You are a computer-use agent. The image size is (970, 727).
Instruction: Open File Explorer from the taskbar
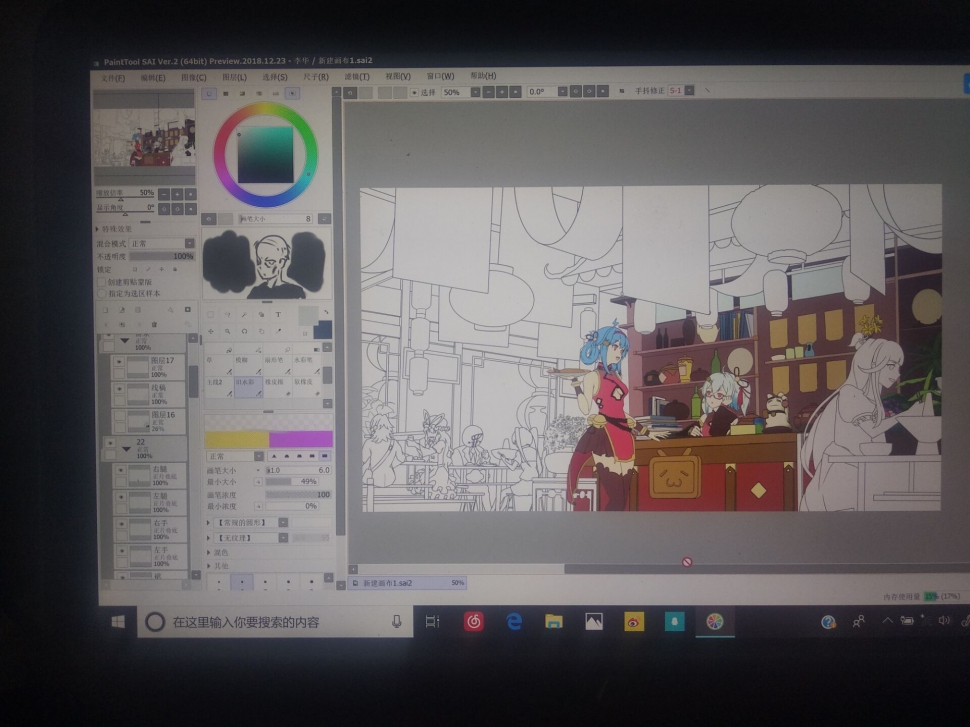point(554,621)
